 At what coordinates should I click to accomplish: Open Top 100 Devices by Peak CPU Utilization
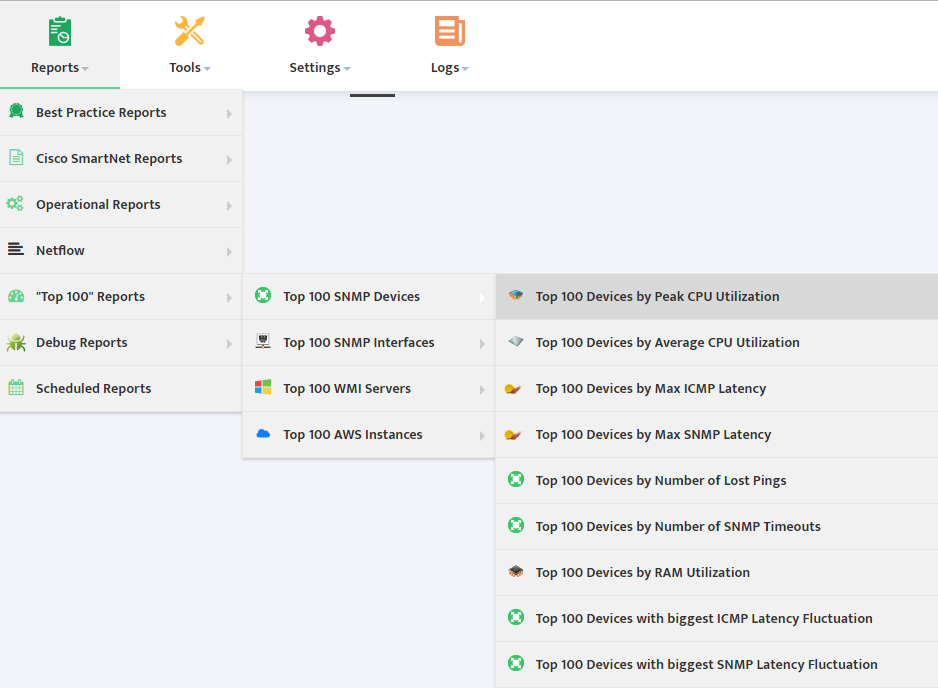click(x=717, y=297)
